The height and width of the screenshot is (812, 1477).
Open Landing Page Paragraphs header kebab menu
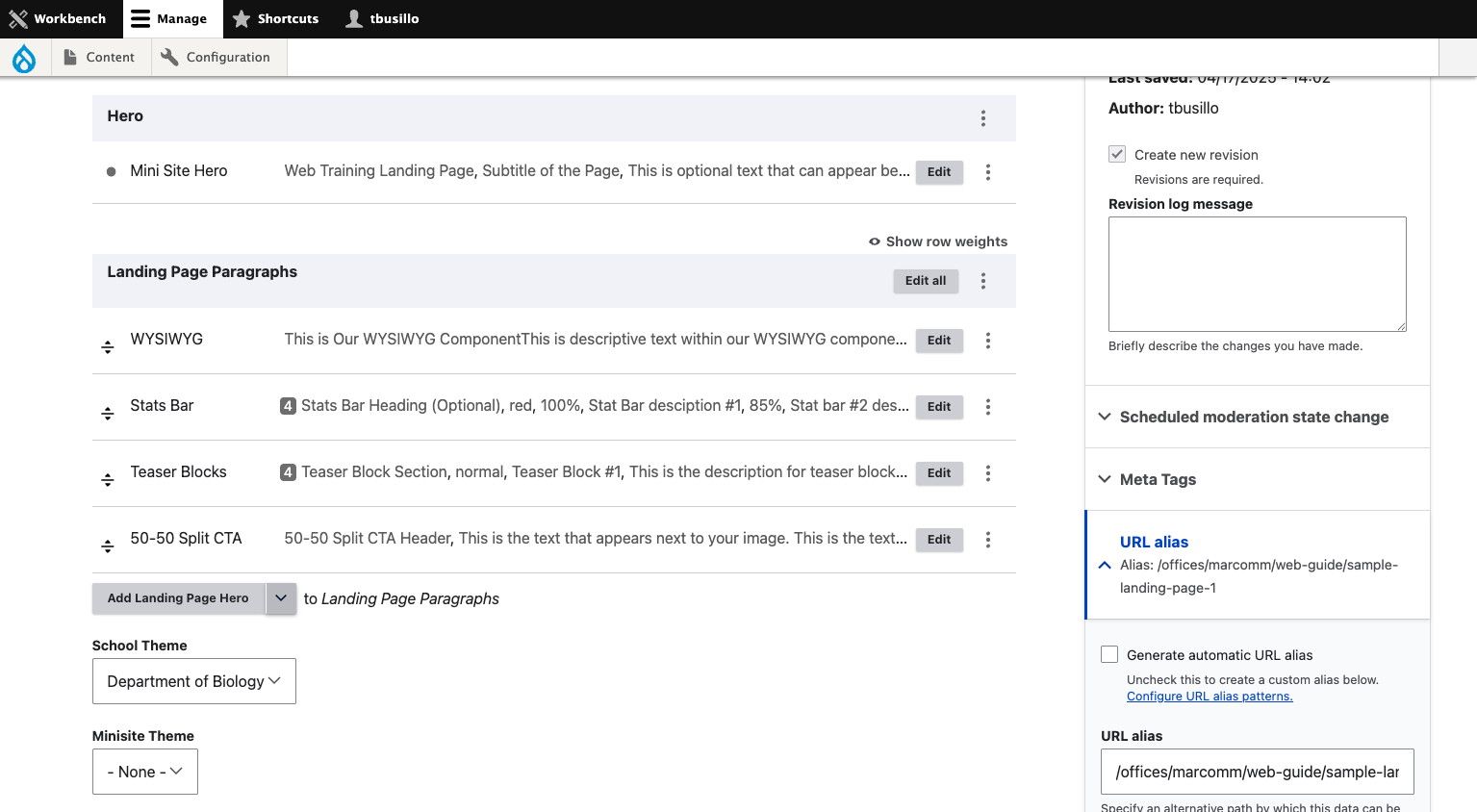pyautogui.click(x=983, y=281)
